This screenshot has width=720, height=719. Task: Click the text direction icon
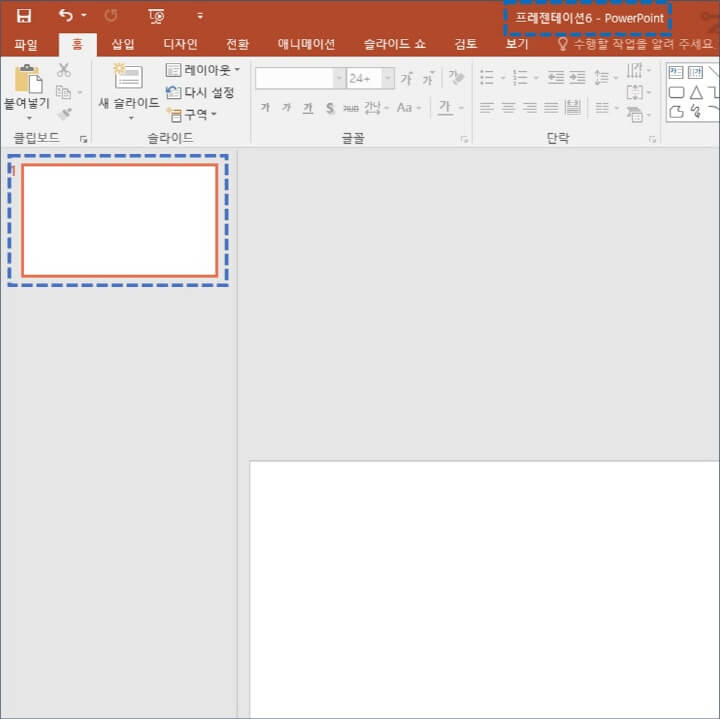635,70
